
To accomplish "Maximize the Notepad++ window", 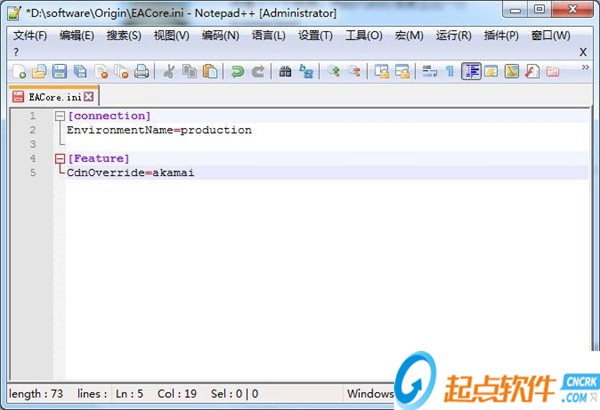I will (539, 9).
